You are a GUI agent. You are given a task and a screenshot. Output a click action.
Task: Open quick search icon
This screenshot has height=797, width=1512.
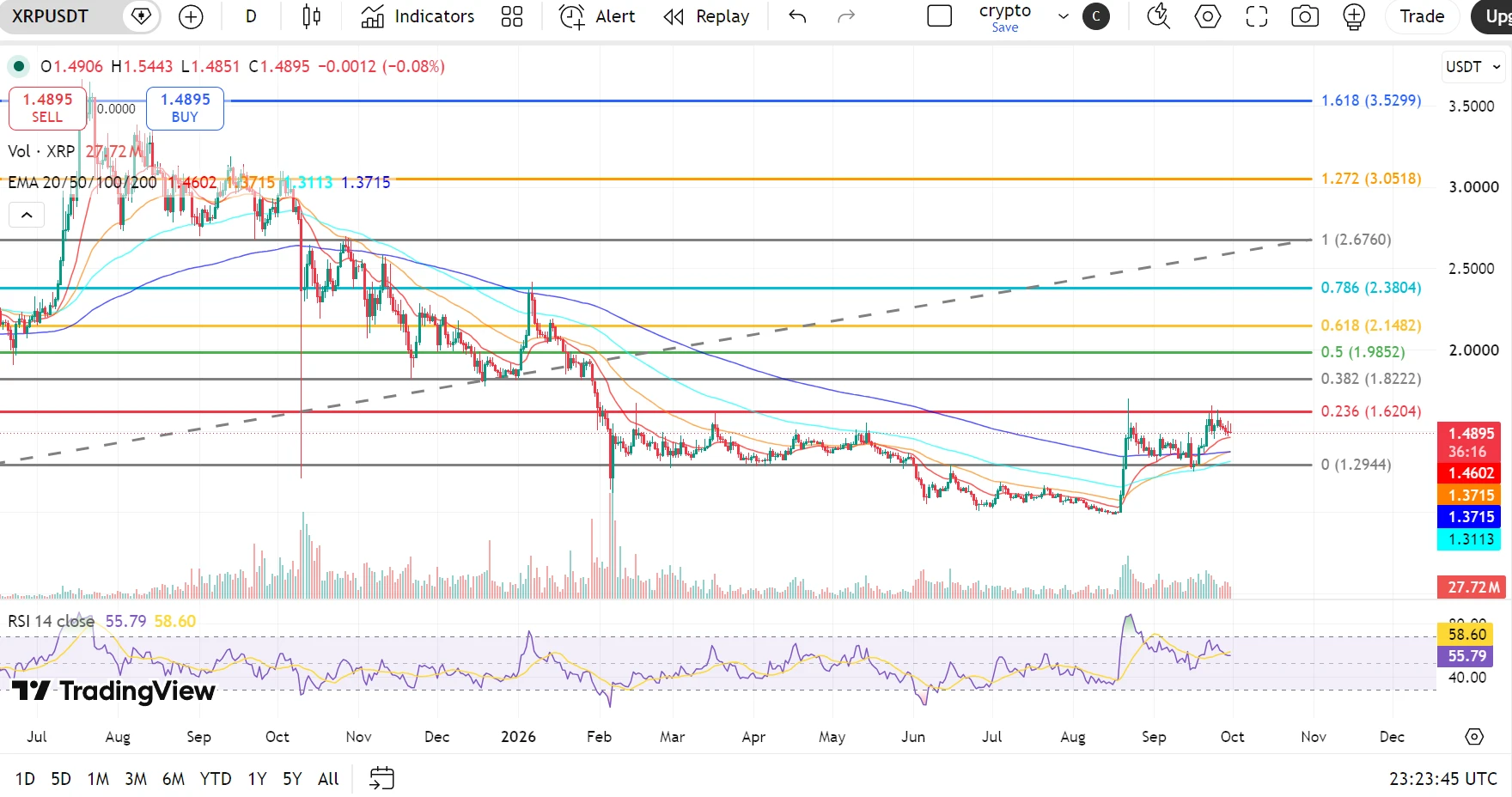tap(1159, 16)
